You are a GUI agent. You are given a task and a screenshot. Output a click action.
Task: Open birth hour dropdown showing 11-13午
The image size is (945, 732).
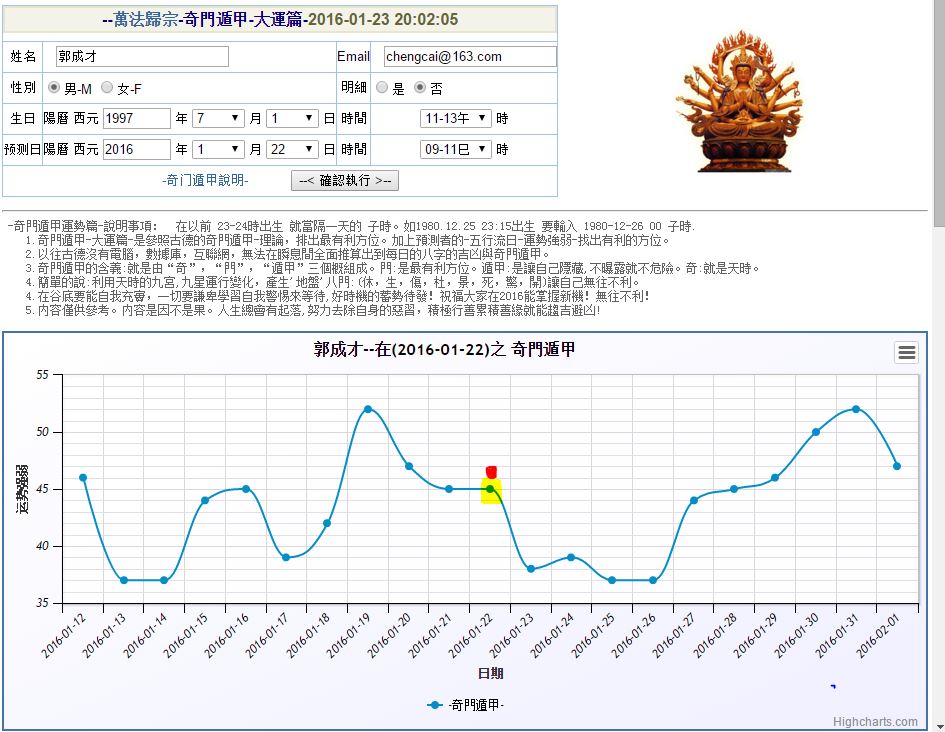(x=455, y=118)
